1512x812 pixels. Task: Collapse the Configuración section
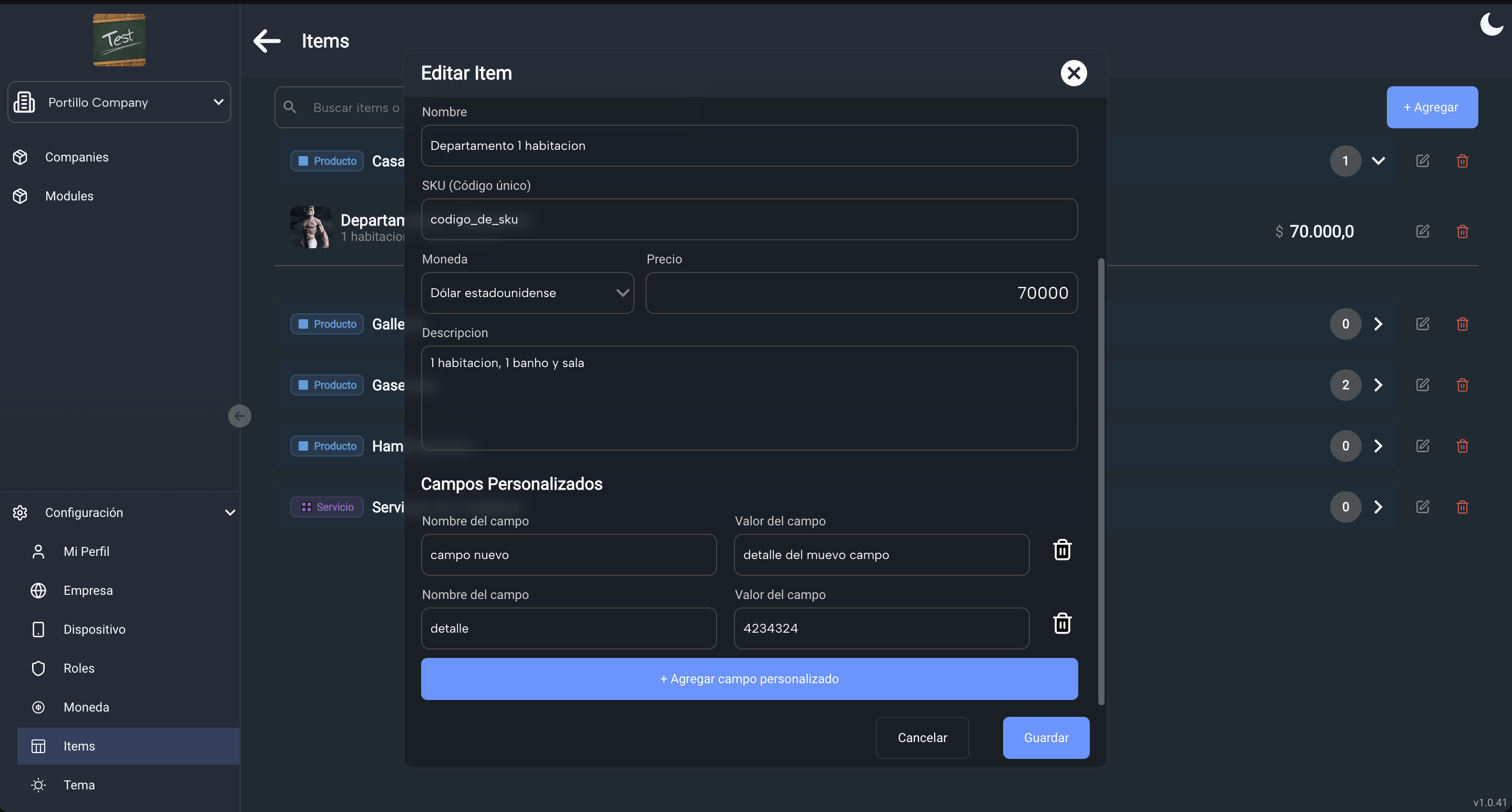[230, 513]
